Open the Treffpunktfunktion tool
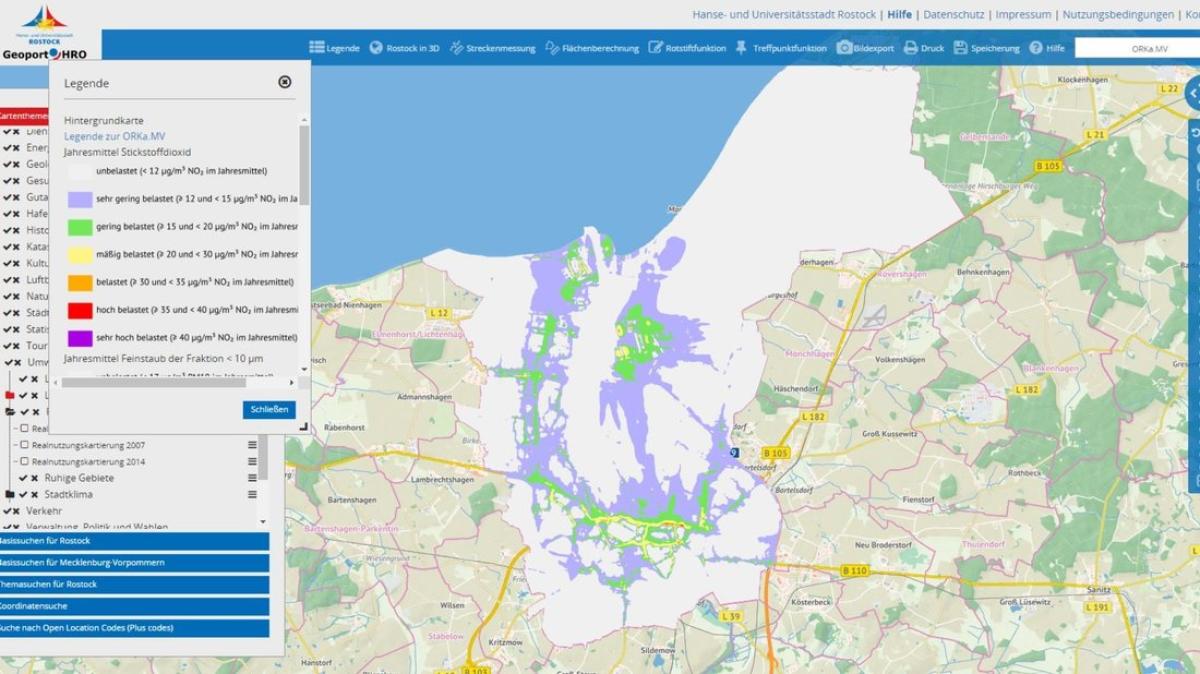Viewport: 1200px width, 674px height. [782, 46]
